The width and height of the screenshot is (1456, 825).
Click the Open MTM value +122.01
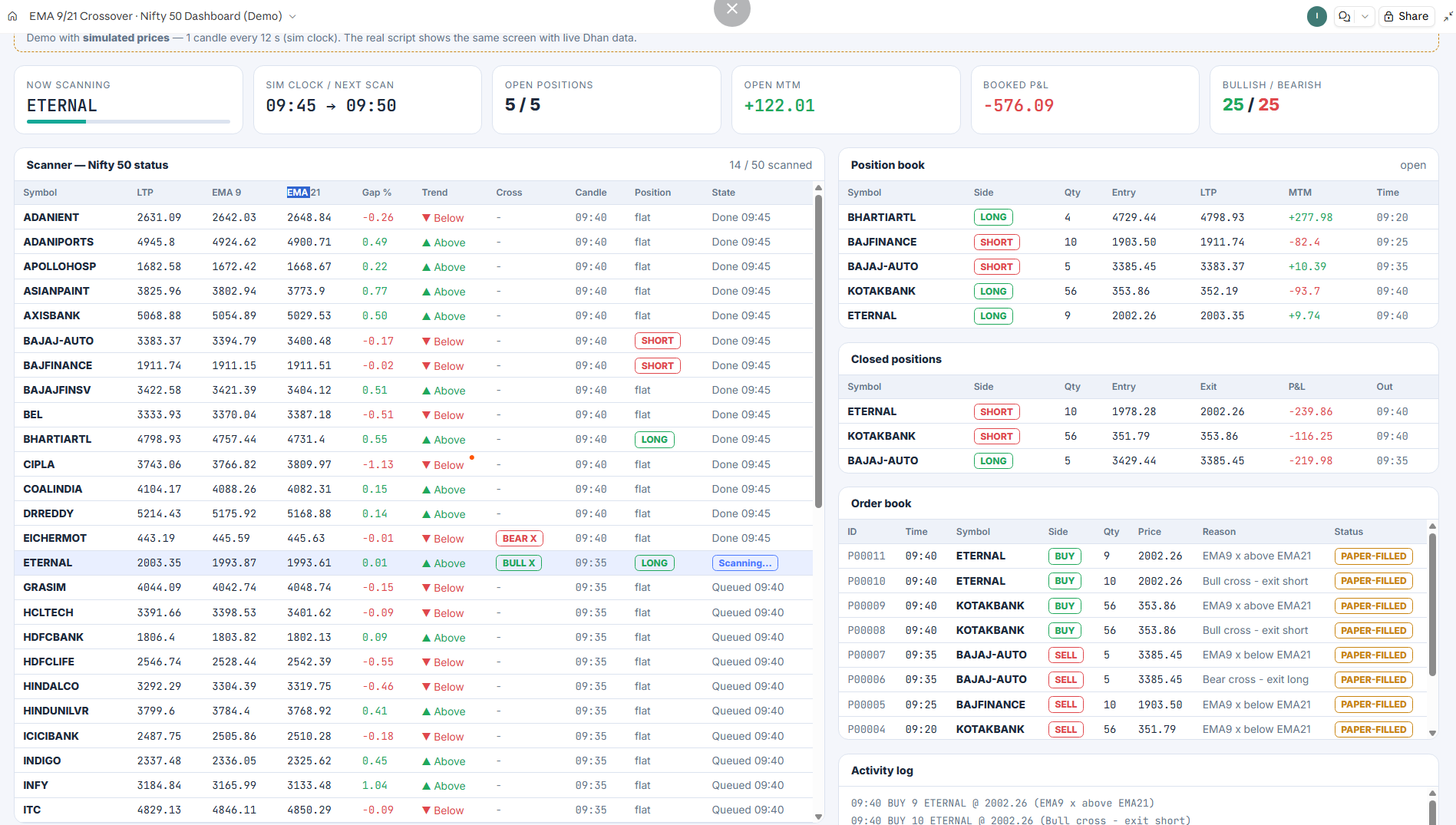780,106
